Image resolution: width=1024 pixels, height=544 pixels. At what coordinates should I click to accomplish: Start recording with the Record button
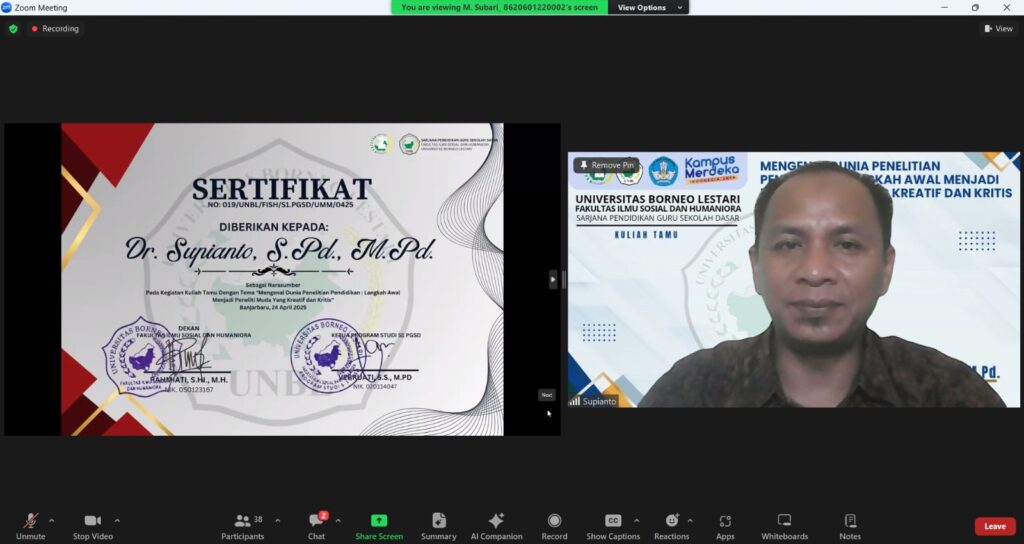(554, 526)
